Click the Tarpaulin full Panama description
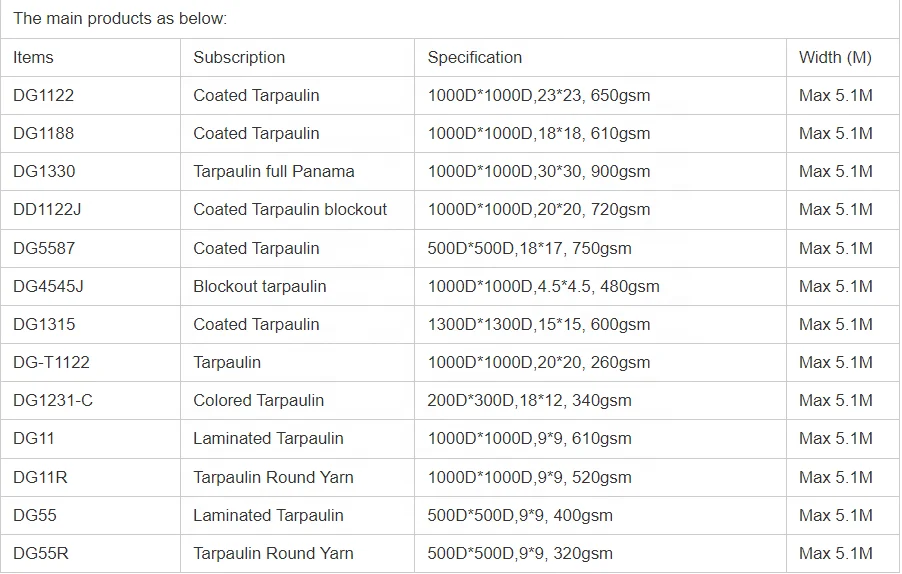The height and width of the screenshot is (574, 902). tap(274, 172)
